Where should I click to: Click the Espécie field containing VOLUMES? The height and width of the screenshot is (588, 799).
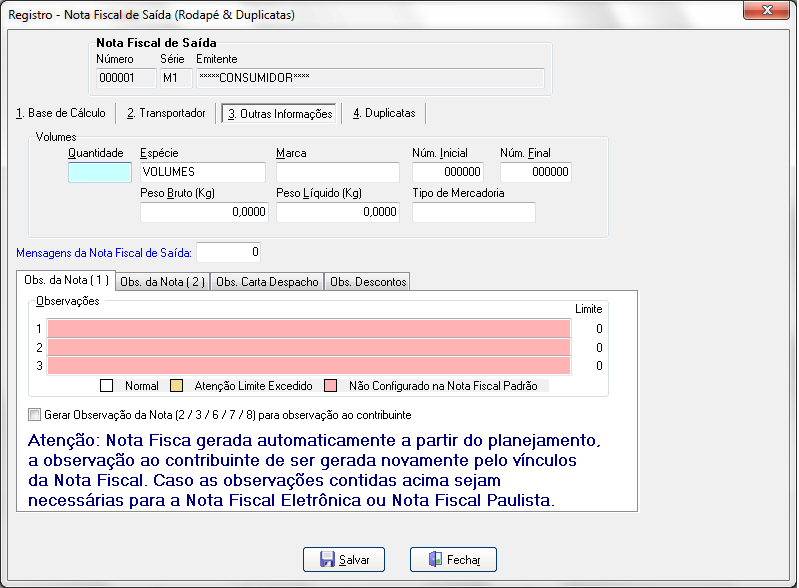(x=203, y=172)
